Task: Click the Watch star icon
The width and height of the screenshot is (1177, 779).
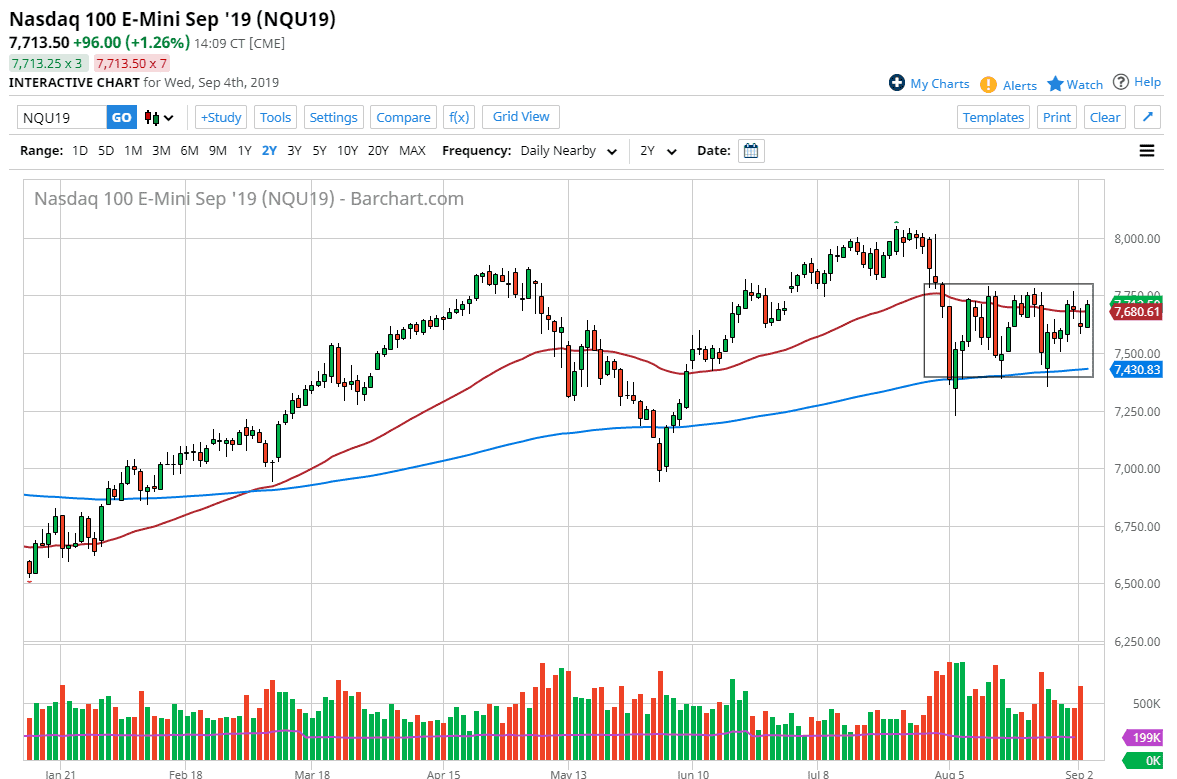Action: [x=1055, y=84]
